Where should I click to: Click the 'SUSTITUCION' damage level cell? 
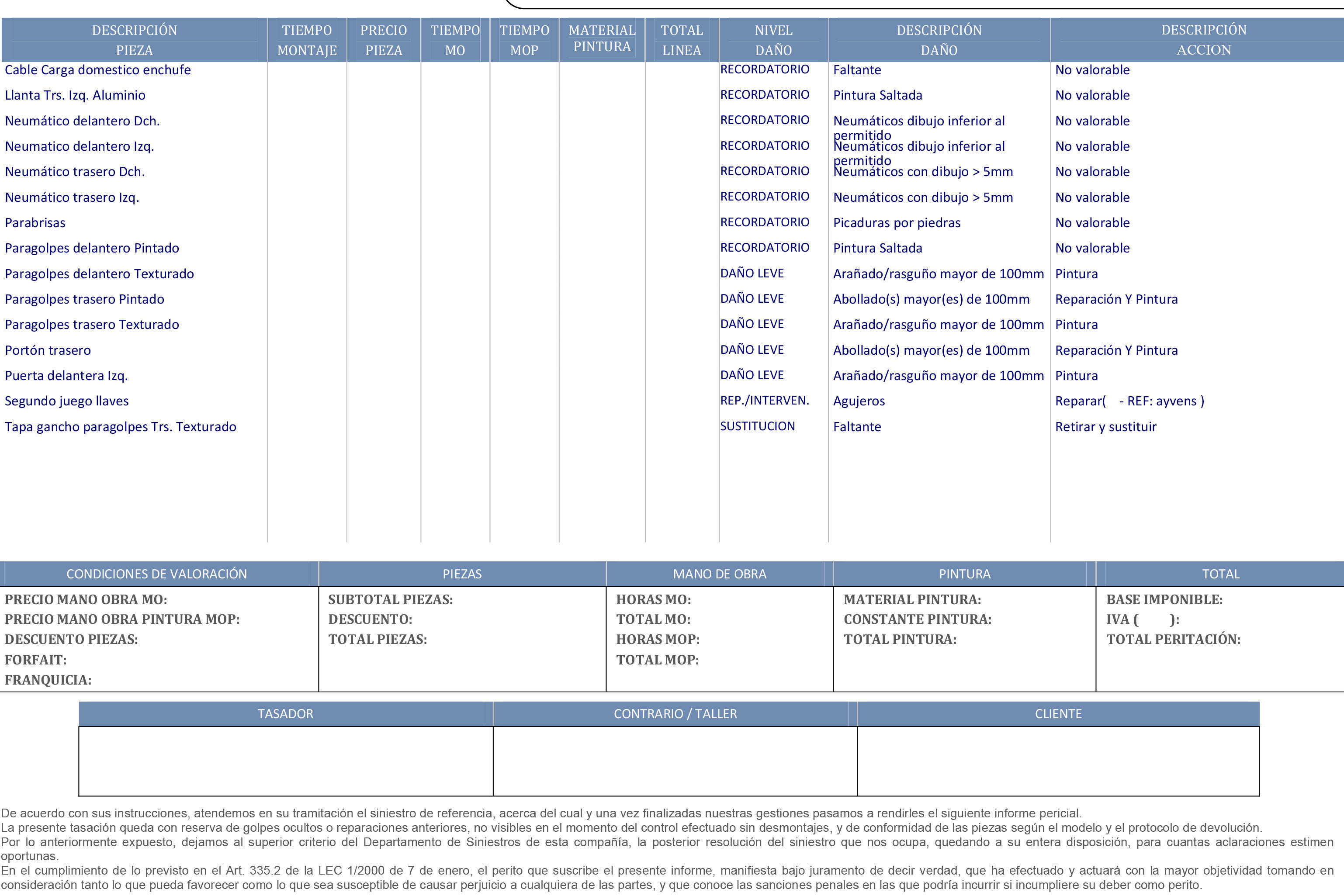[757, 426]
